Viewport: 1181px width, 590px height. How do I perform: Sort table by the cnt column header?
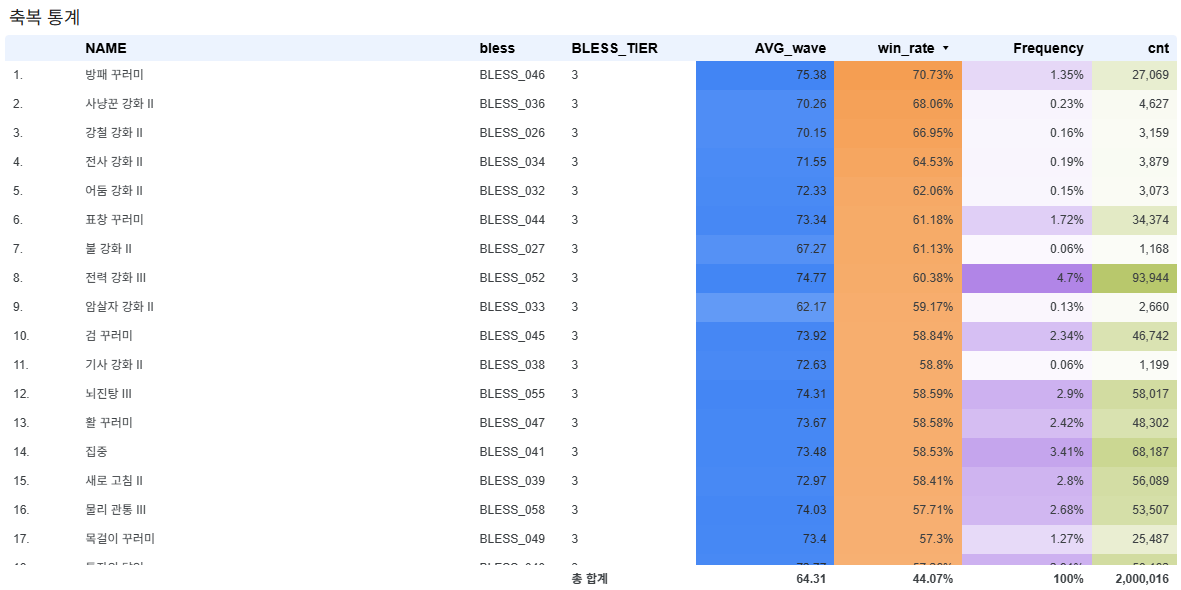(x=1158, y=48)
